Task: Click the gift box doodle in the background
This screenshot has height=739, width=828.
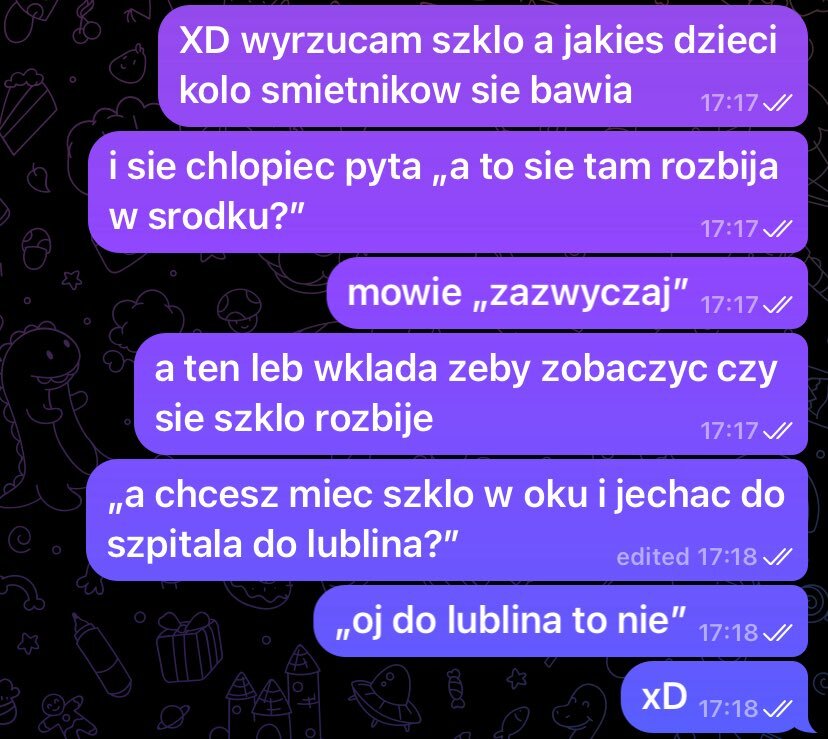Action: coord(189,647)
